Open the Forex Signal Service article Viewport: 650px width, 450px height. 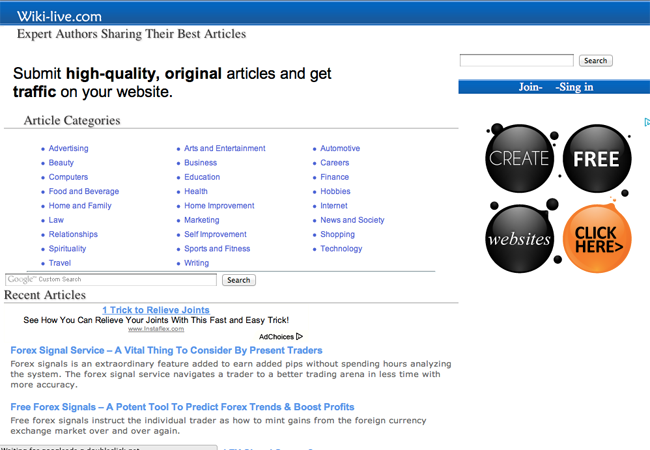point(166,350)
